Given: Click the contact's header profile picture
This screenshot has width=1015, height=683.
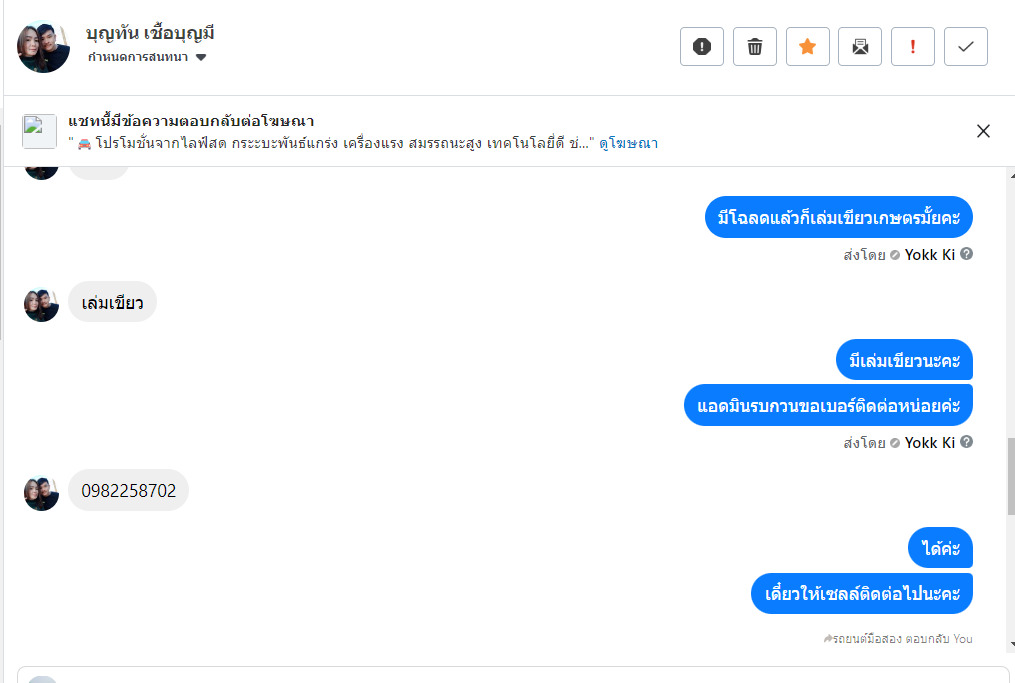Looking at the screenshot, I should click(44, 46).
